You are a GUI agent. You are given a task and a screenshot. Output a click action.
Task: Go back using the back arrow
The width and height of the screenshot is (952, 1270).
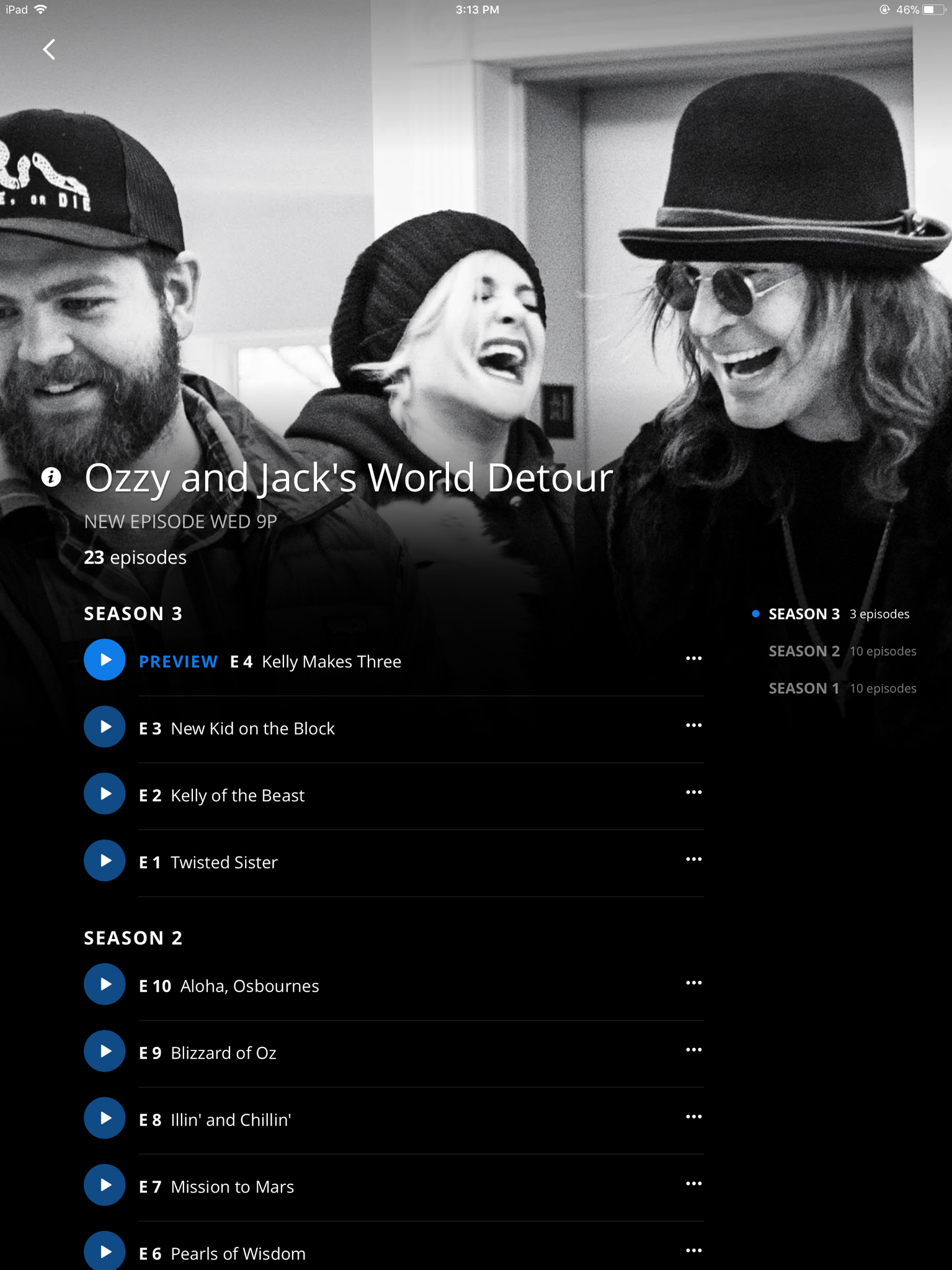pyautogui.click(x=49, y=49)
